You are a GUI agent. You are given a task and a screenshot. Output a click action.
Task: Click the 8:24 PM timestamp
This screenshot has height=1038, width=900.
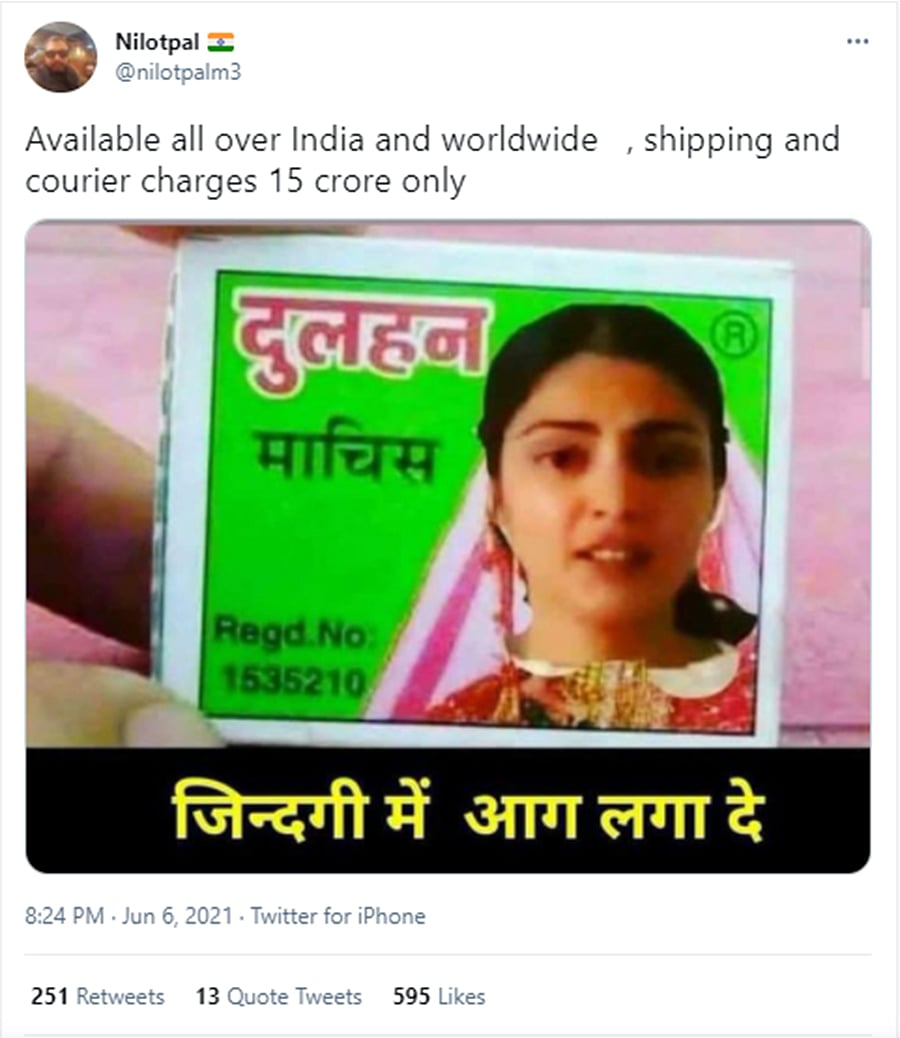click(65, 916)
